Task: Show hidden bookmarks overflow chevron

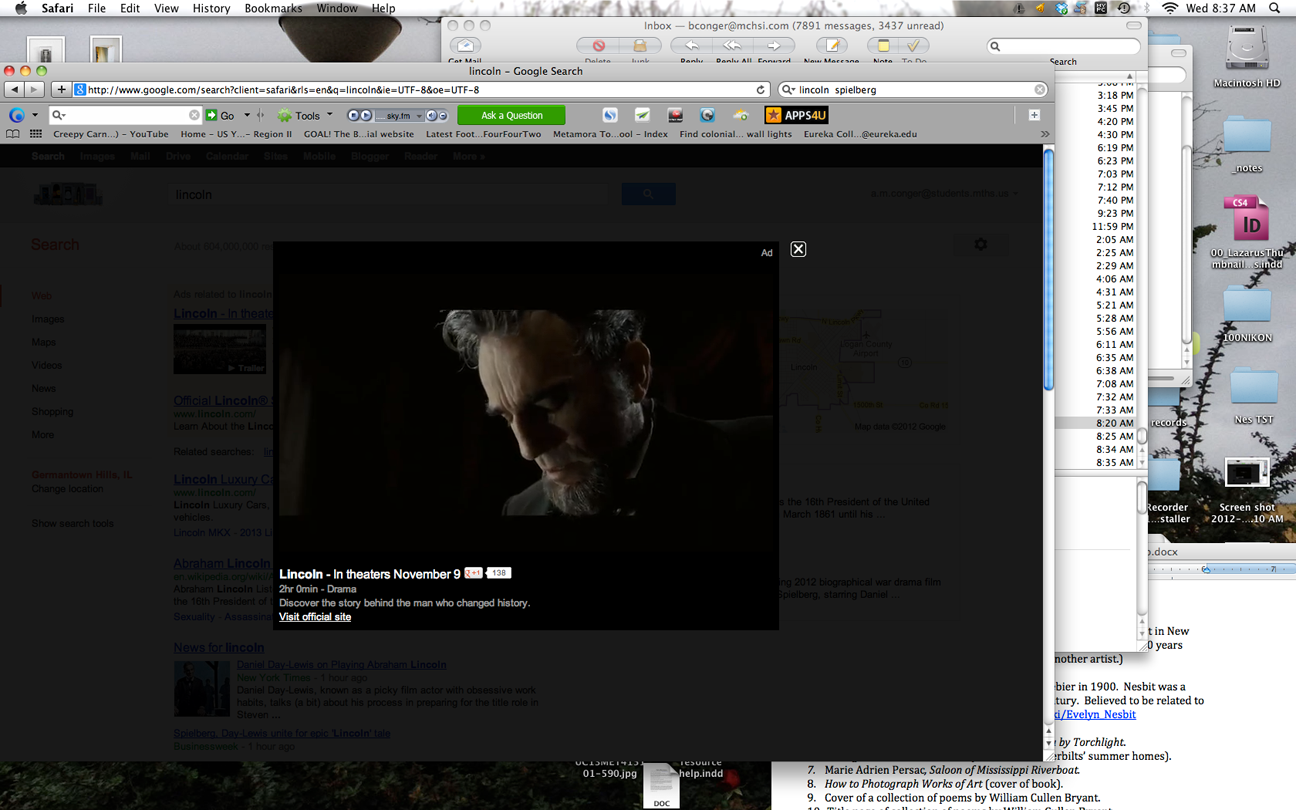Action: 1045,134
